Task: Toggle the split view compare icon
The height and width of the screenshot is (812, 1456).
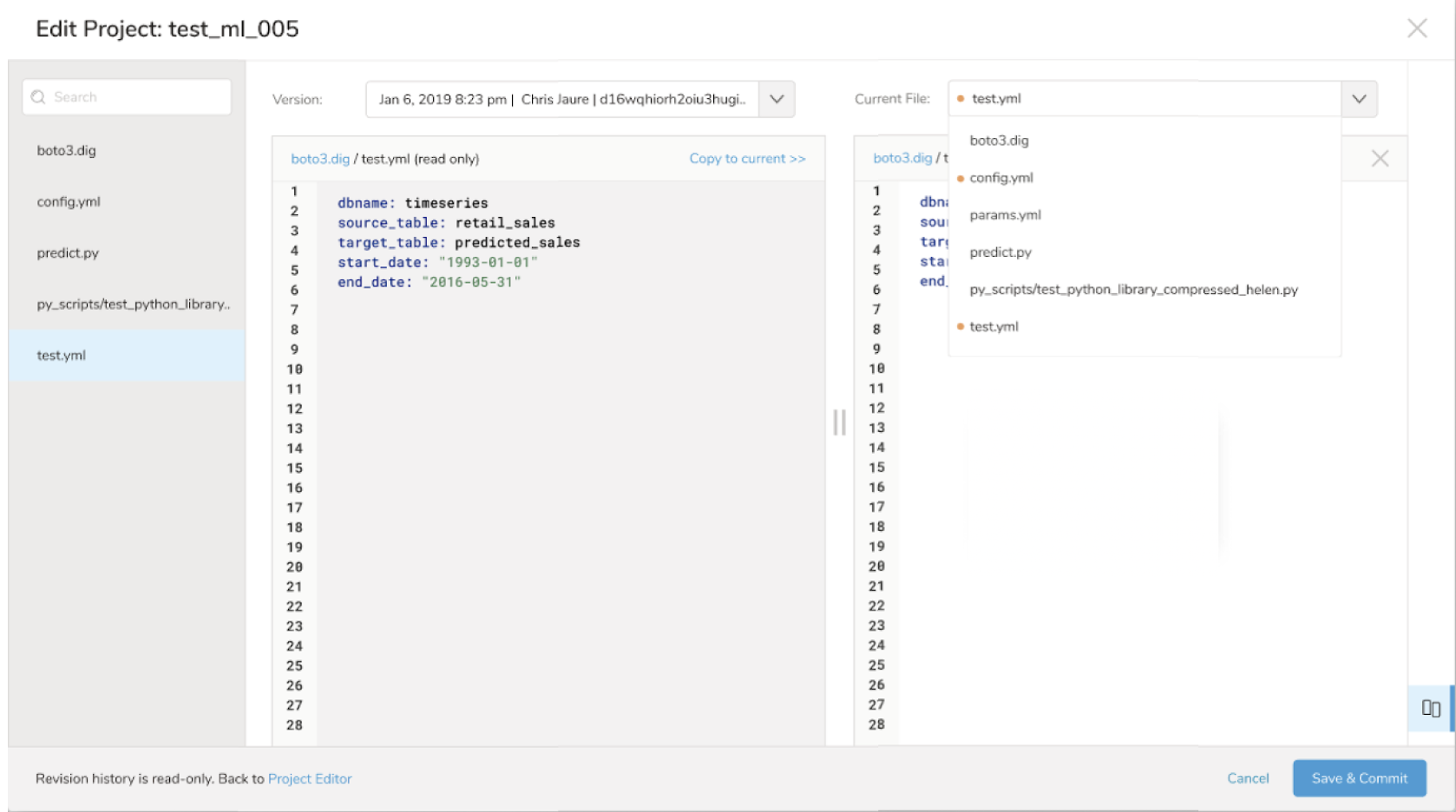Action: pos(1430,708)
